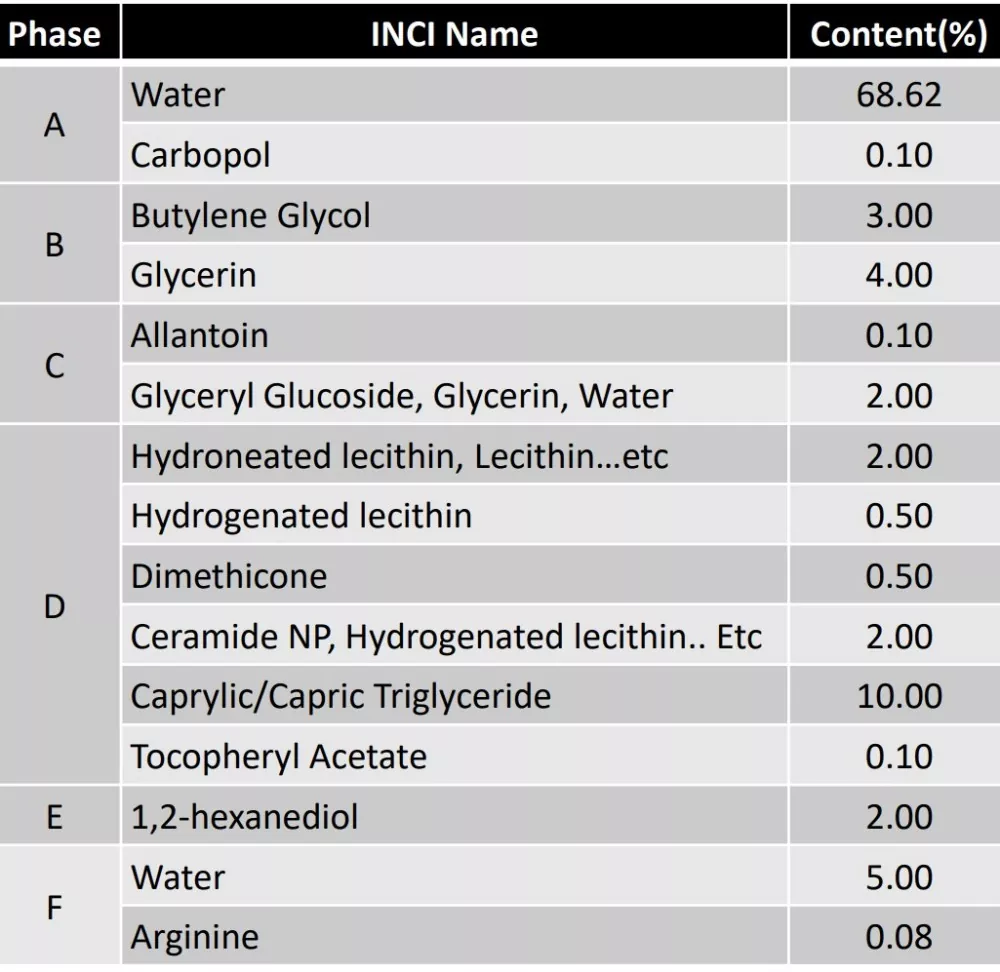Click the Tocopheryl Acetate cell
Screen dimensions: 1000x972
279,756
